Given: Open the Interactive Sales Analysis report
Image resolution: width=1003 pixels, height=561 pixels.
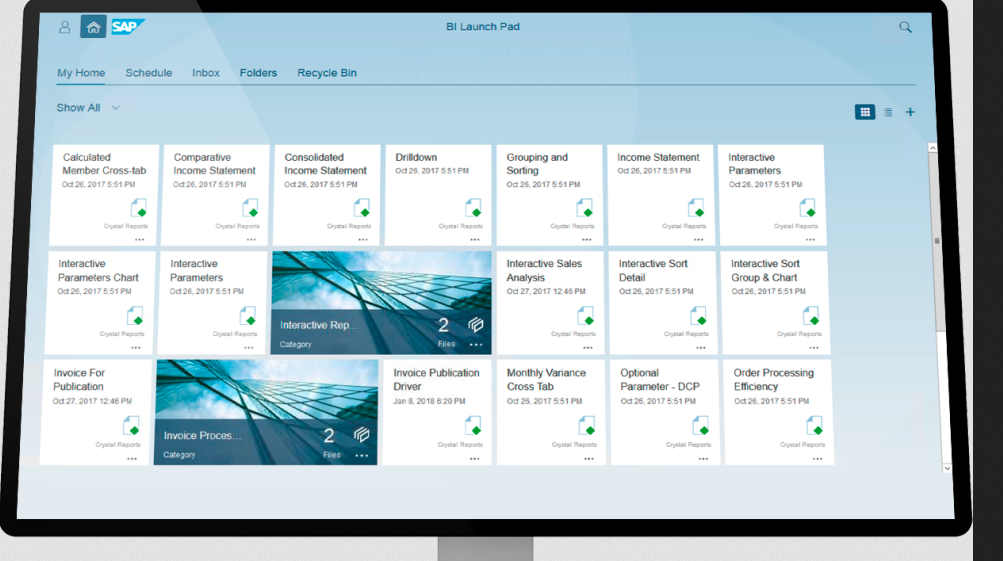Looking at the screenshot, I should coord(544,270).
